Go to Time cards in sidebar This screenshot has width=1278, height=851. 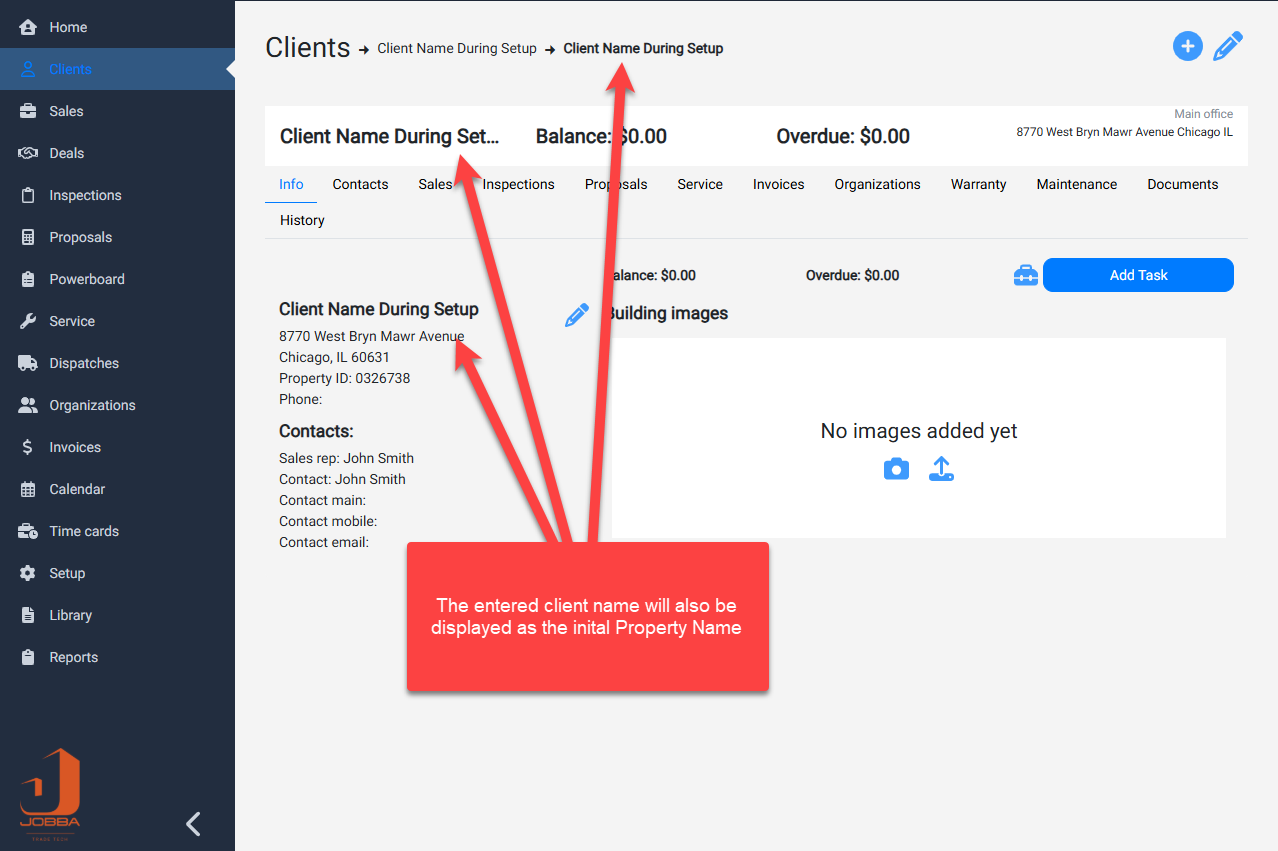(x=84, y=531)
